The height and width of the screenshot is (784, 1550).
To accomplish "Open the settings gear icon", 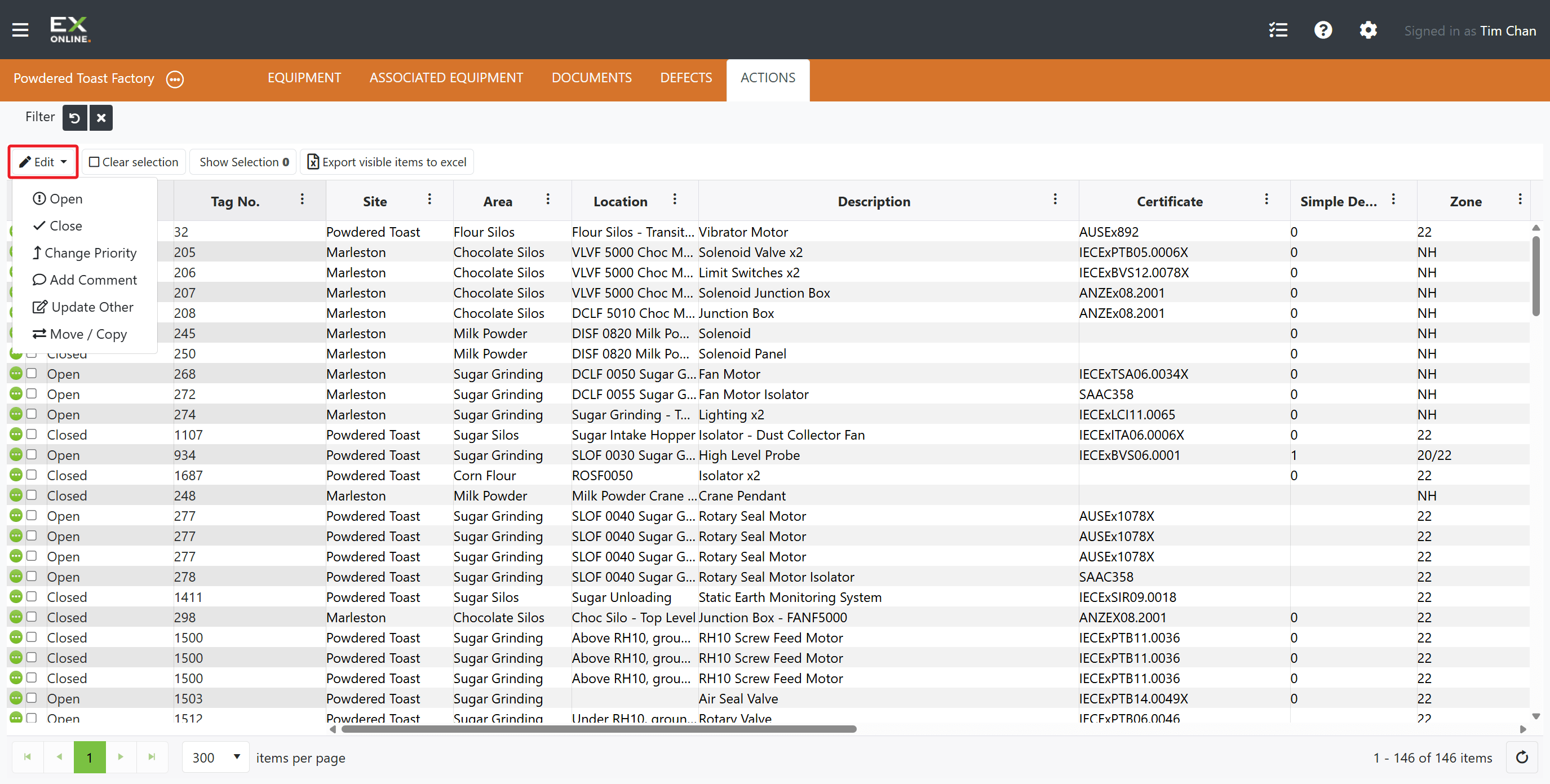I will click(x=1368, y=30).
